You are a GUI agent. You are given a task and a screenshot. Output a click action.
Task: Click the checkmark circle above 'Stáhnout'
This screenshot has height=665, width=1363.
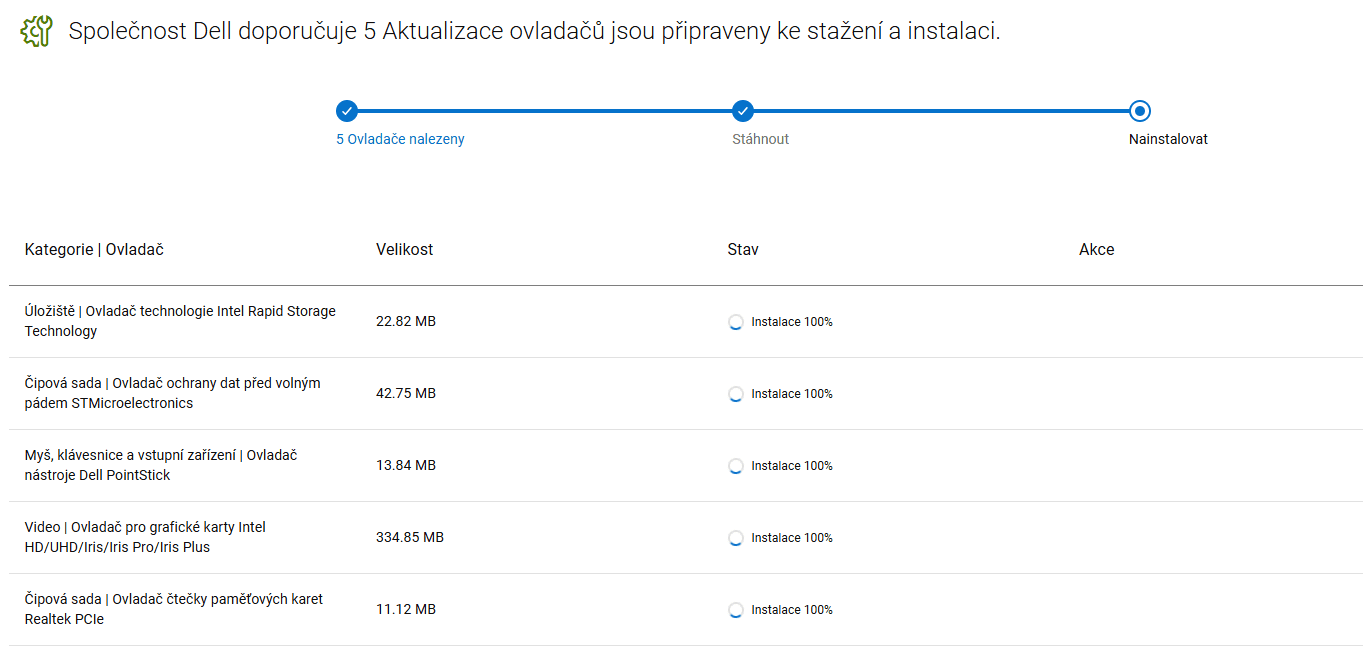(x=742, y=111)
